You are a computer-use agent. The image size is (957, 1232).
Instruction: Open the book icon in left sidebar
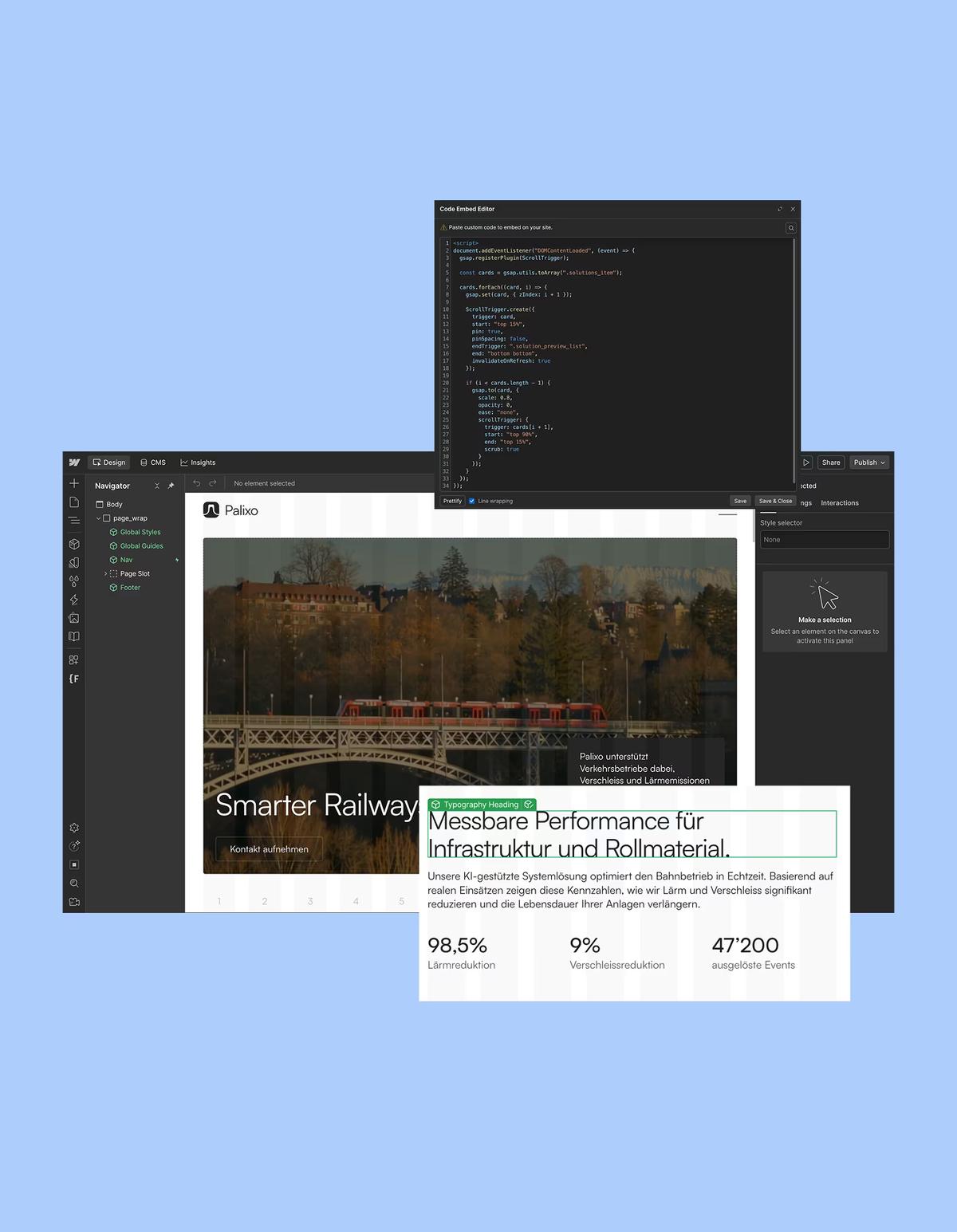click(74, 636)
